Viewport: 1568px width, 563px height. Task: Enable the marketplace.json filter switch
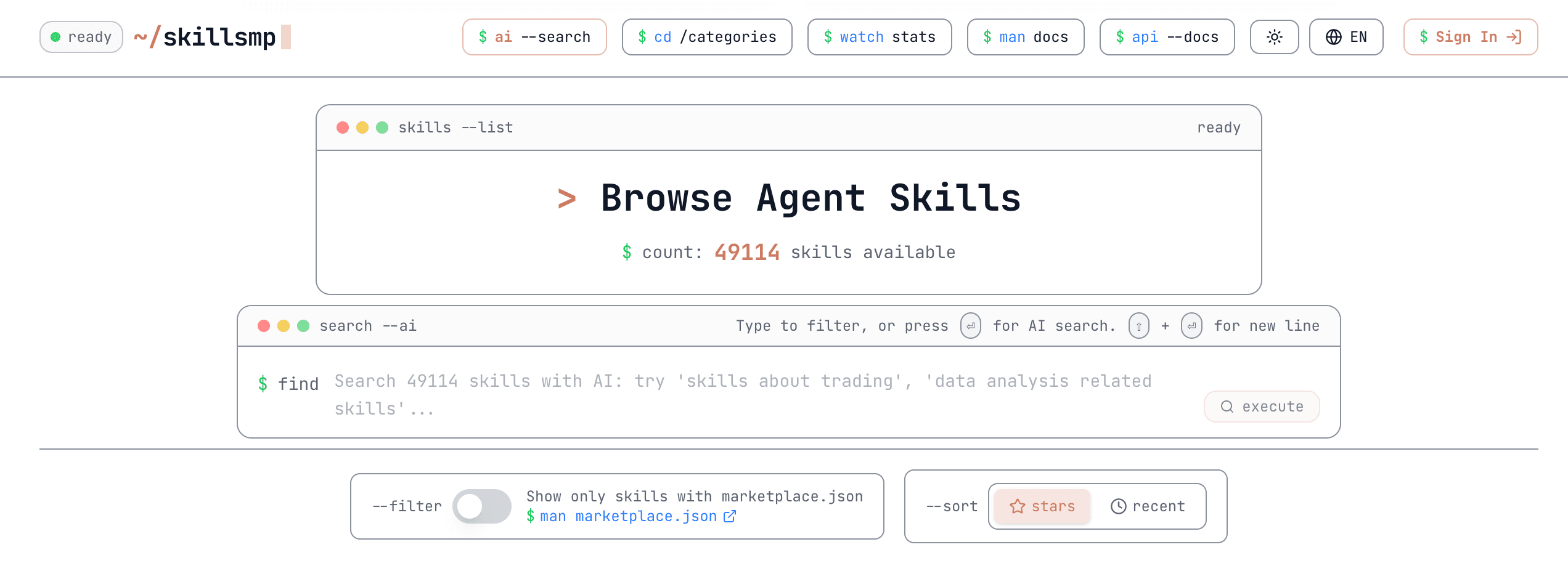click(x=483, y=506)
